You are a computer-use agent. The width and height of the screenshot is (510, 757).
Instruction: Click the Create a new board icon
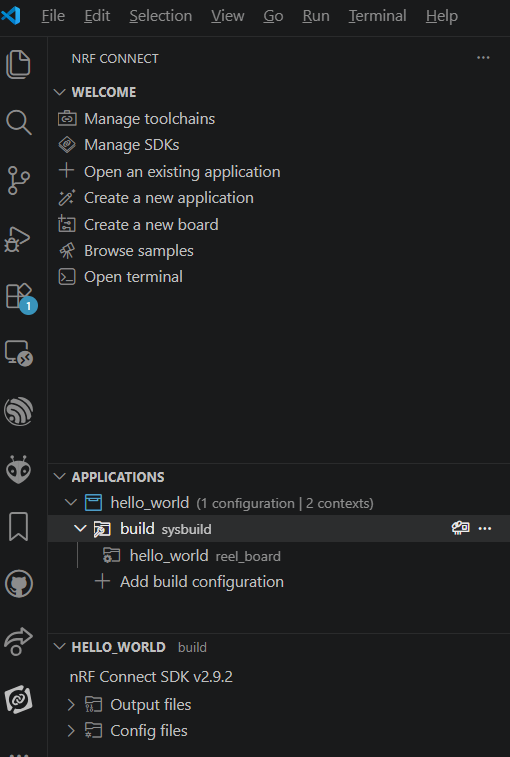(67, 224)
